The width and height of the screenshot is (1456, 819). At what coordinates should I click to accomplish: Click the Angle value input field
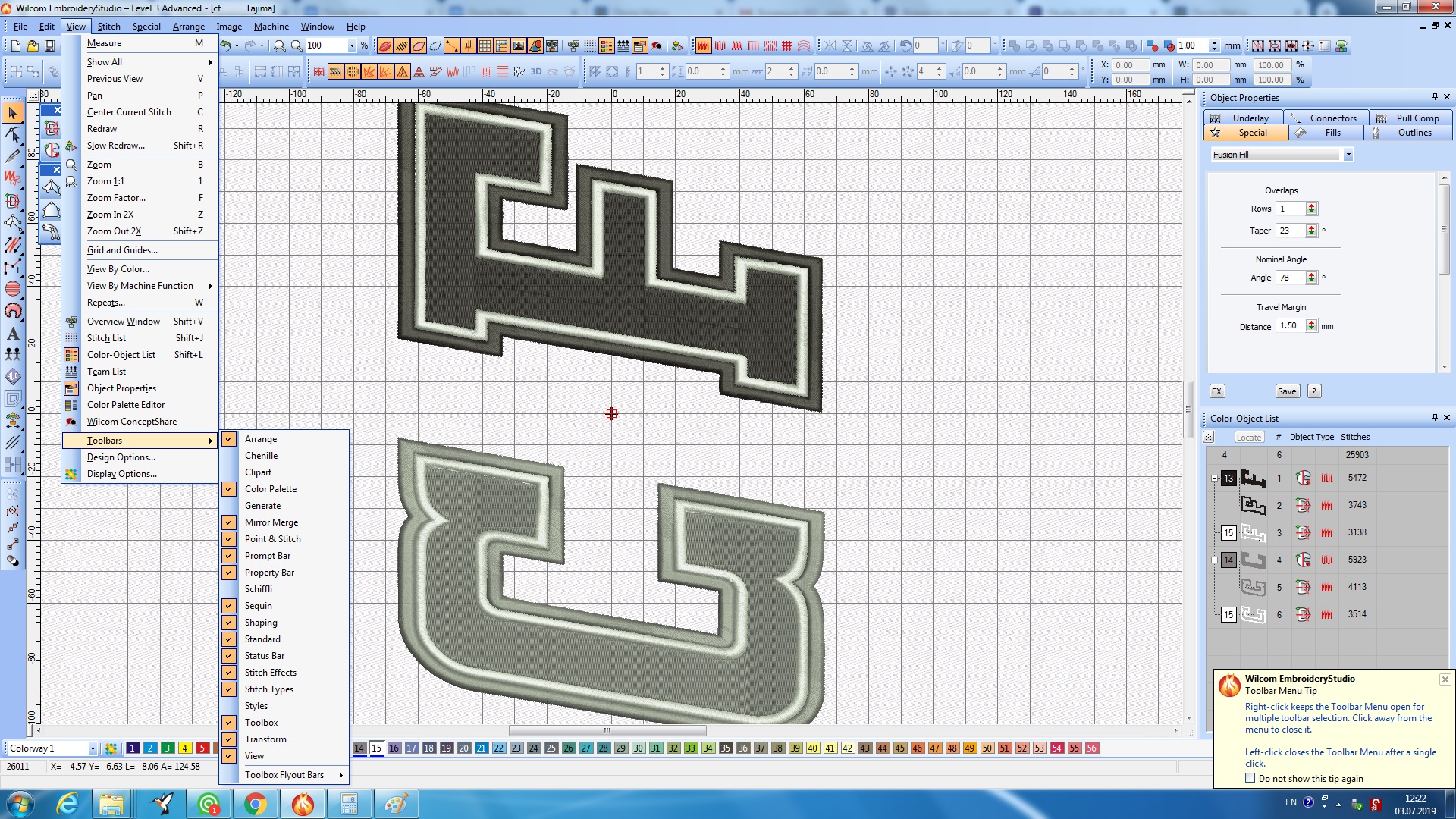pyautogui.click(x=1289, y=278)
